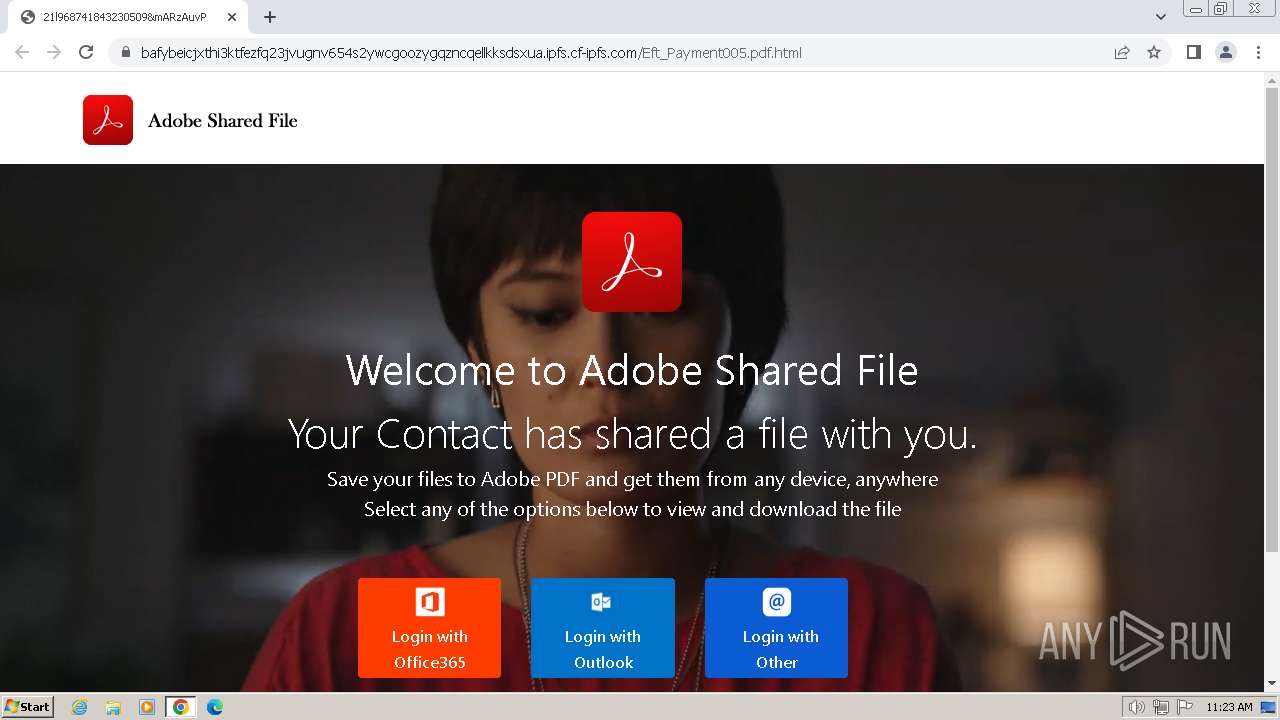Viewport: 1280px width, 720px height.
Task: Open Internet Explorer from taskbar
Action: pyautogui.click(x=80, y=707)
